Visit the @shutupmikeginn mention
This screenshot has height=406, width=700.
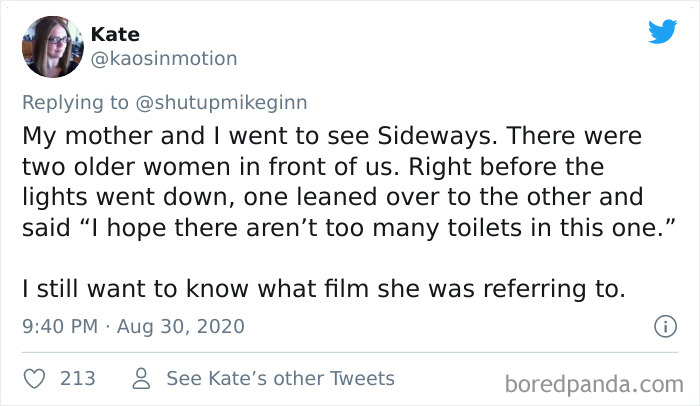click(x=219, y=100)
